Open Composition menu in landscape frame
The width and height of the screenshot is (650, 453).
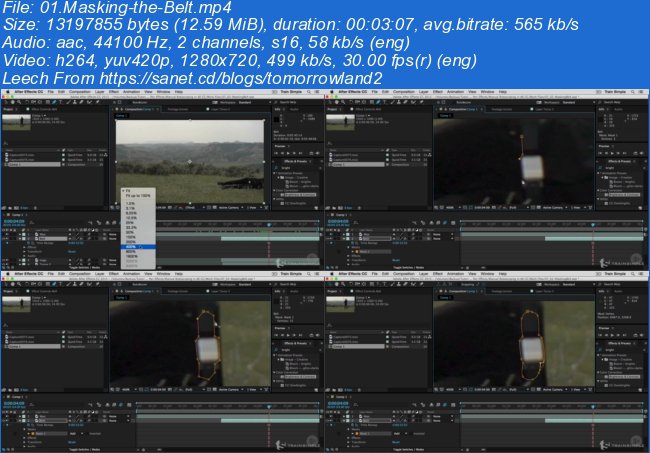pyautogui.click(x=80, y=92)
